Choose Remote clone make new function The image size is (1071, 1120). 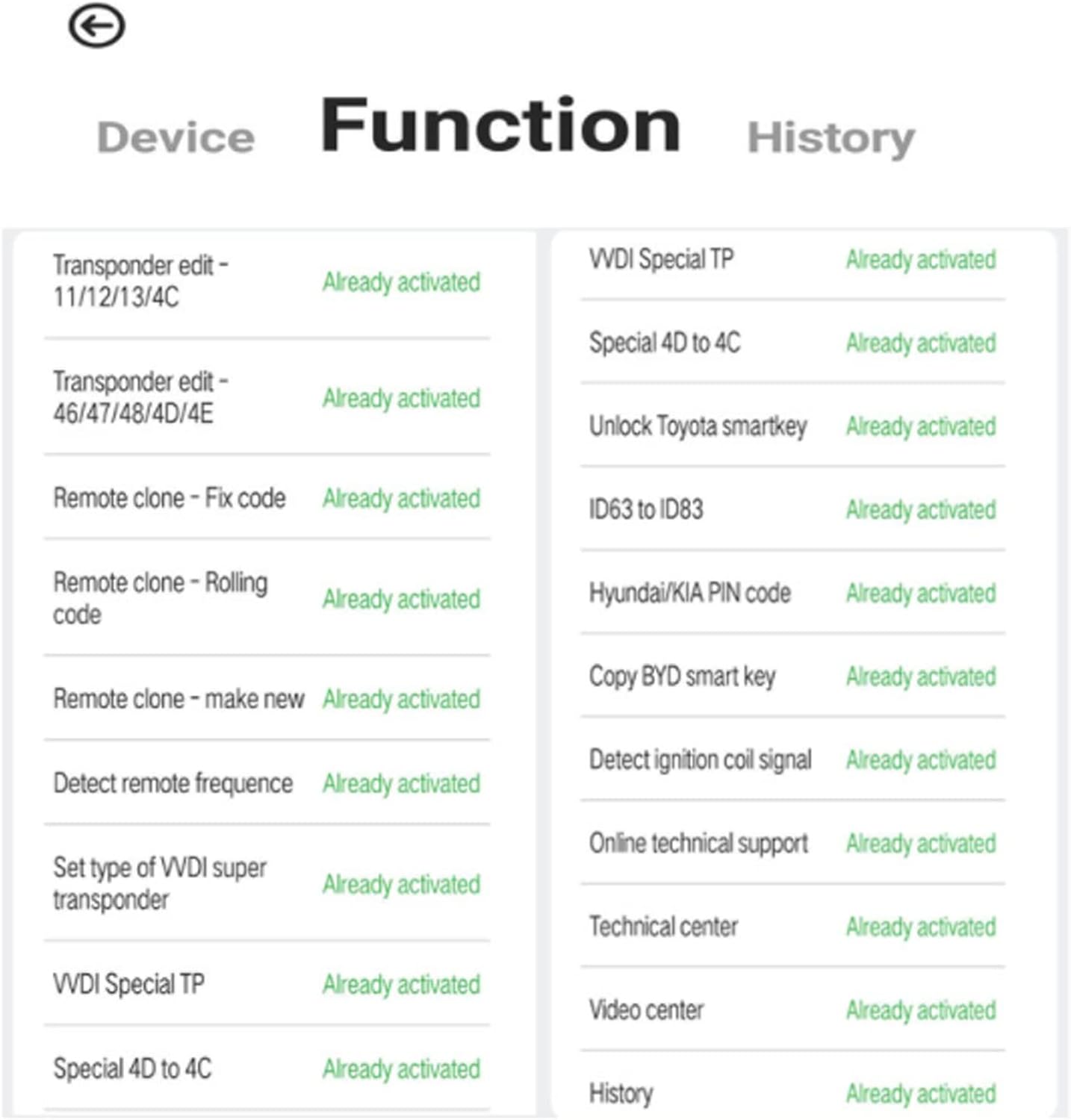(178, 699)
